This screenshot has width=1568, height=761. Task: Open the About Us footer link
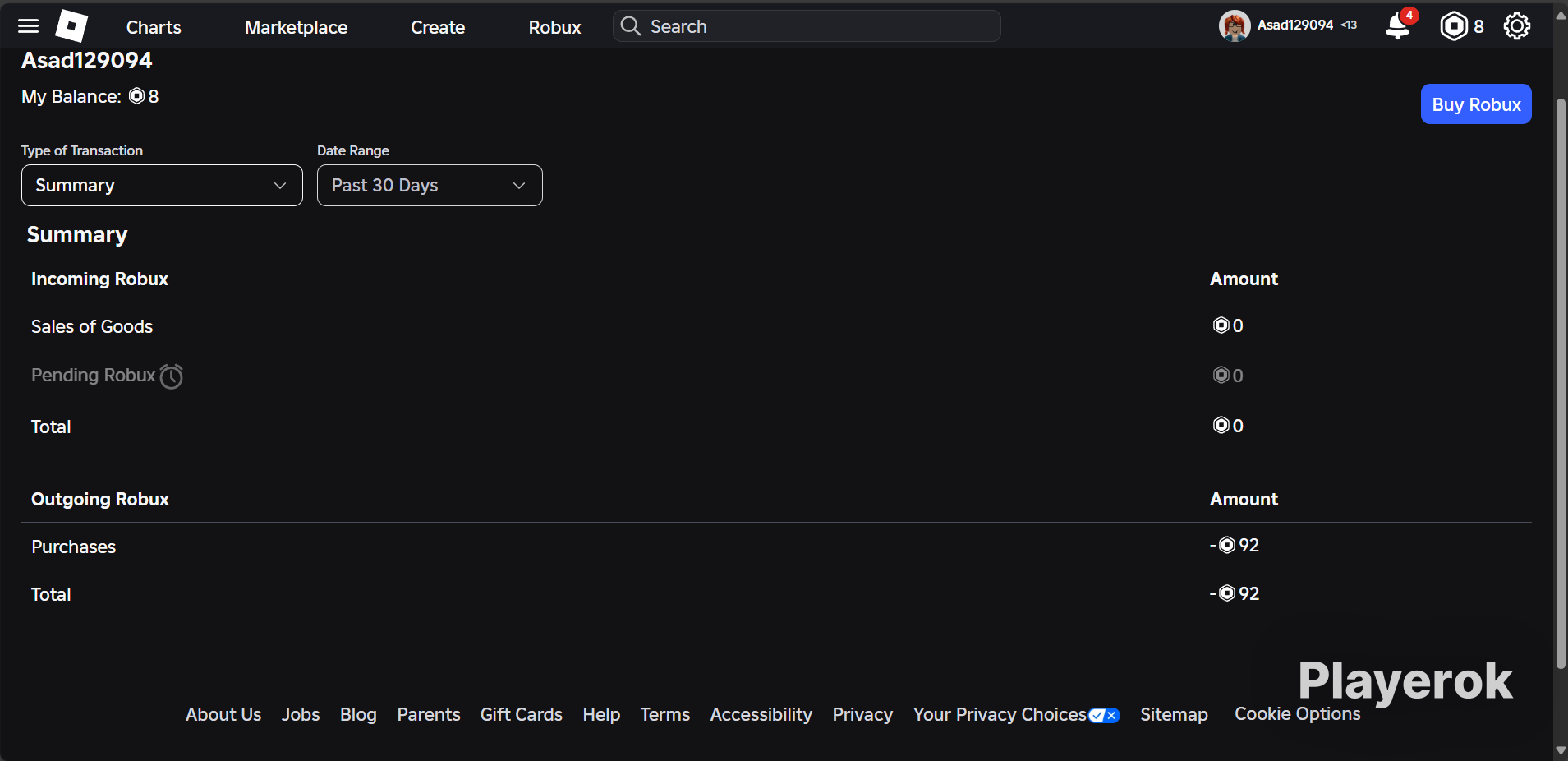223,715
